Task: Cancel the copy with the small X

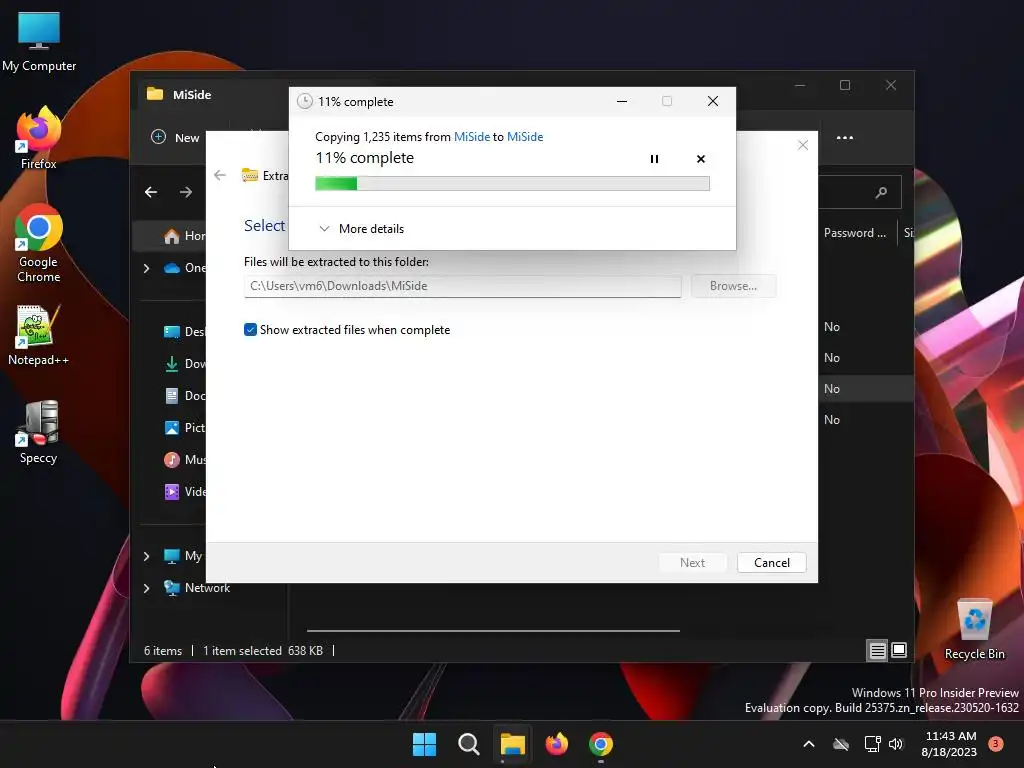Action: point(701,159)
